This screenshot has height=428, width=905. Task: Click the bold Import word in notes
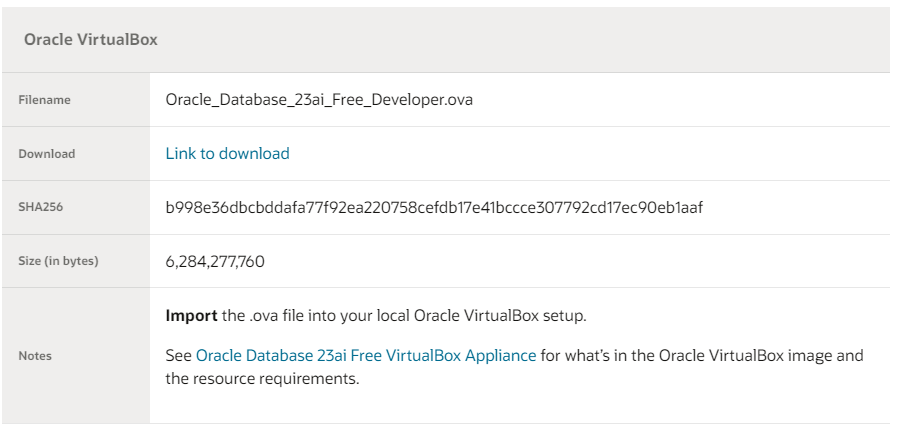192,316
